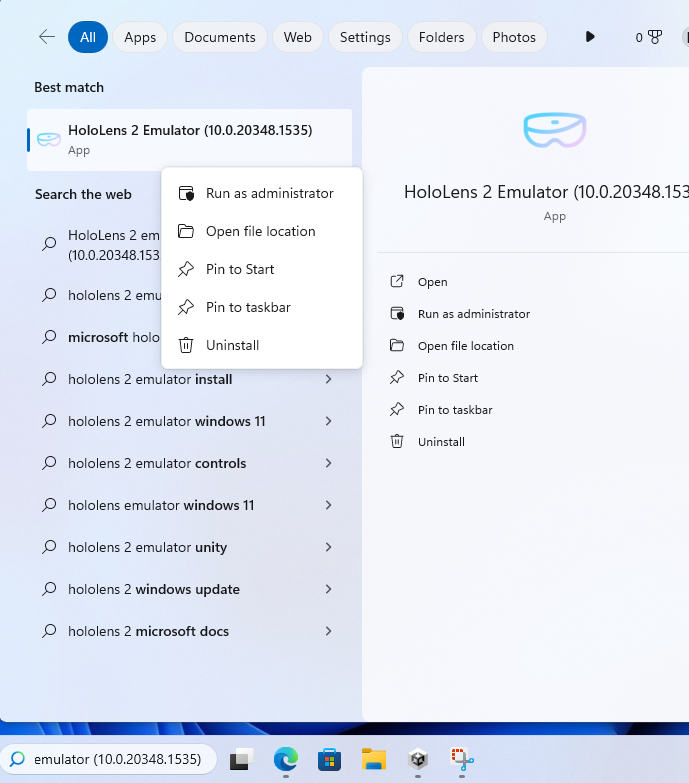The image size is (689, 783).
Task: Choose Pin to taskbar in context menu
Action: tap(262, 307)
